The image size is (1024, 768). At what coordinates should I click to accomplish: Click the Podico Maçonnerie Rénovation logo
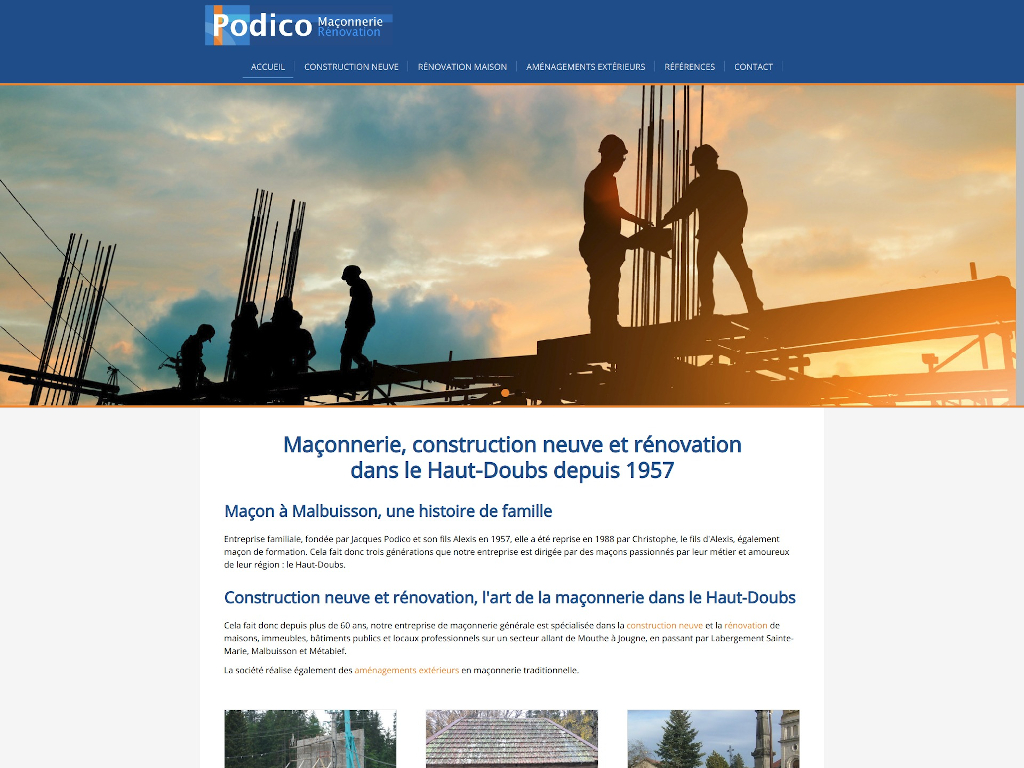(x=297, y=25)
